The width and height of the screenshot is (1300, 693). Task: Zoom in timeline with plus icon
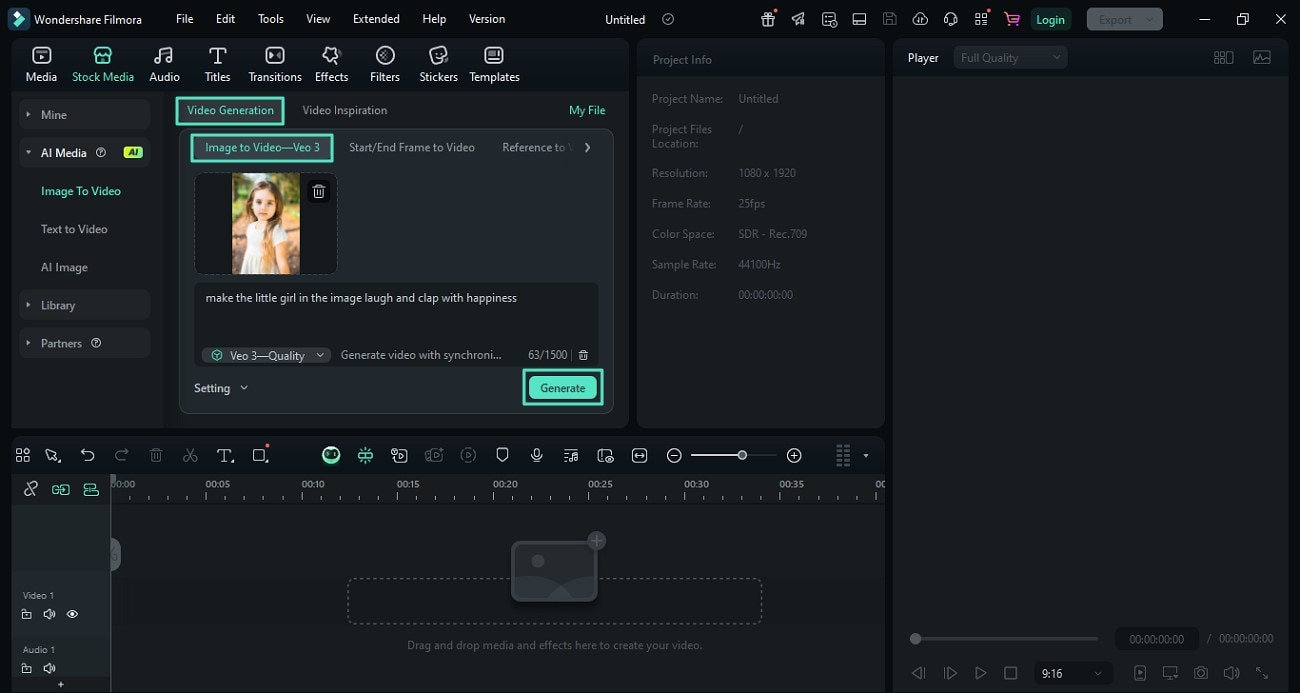tap(794, 455)
